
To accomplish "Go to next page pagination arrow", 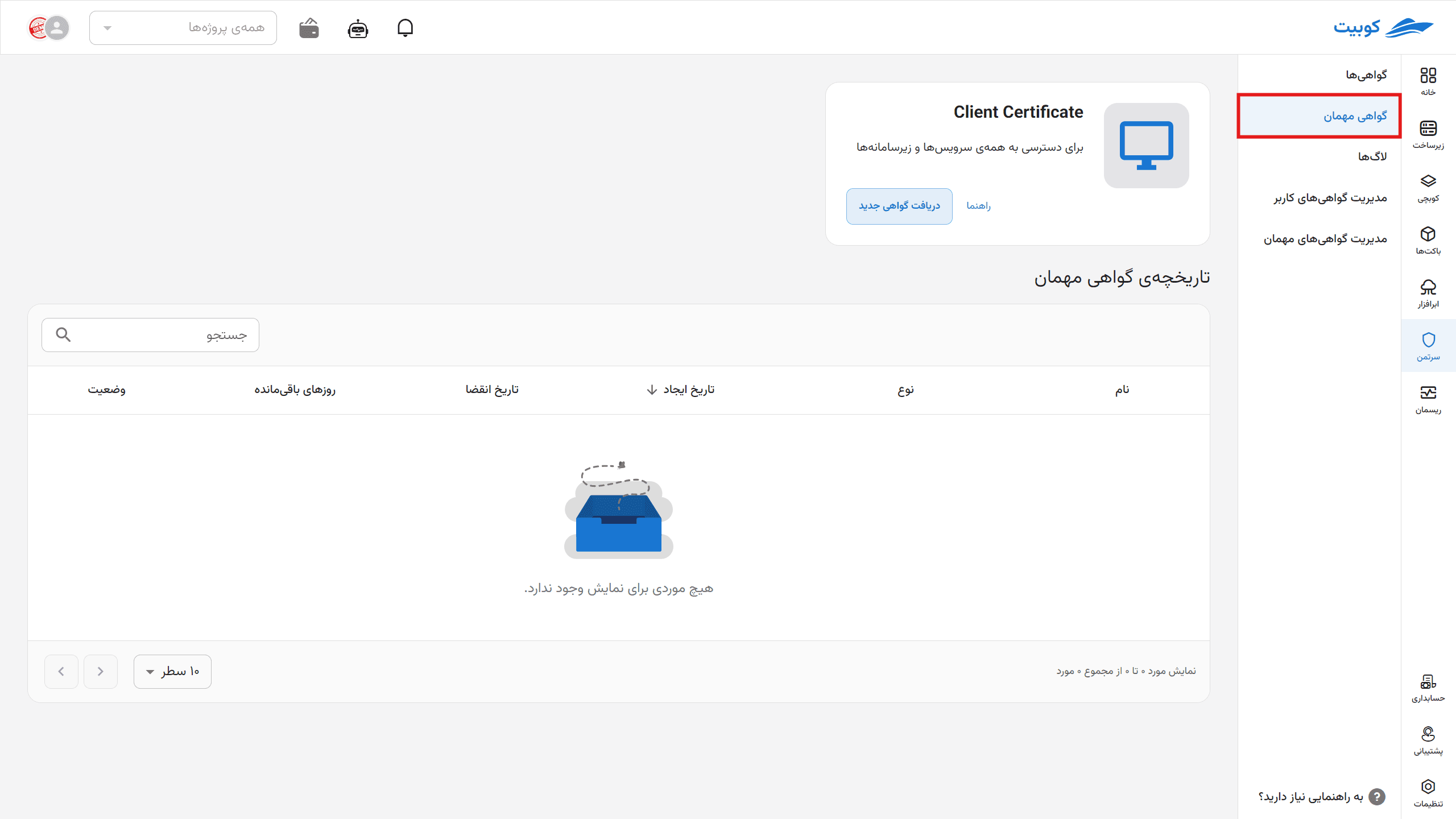I will (61, 672).
